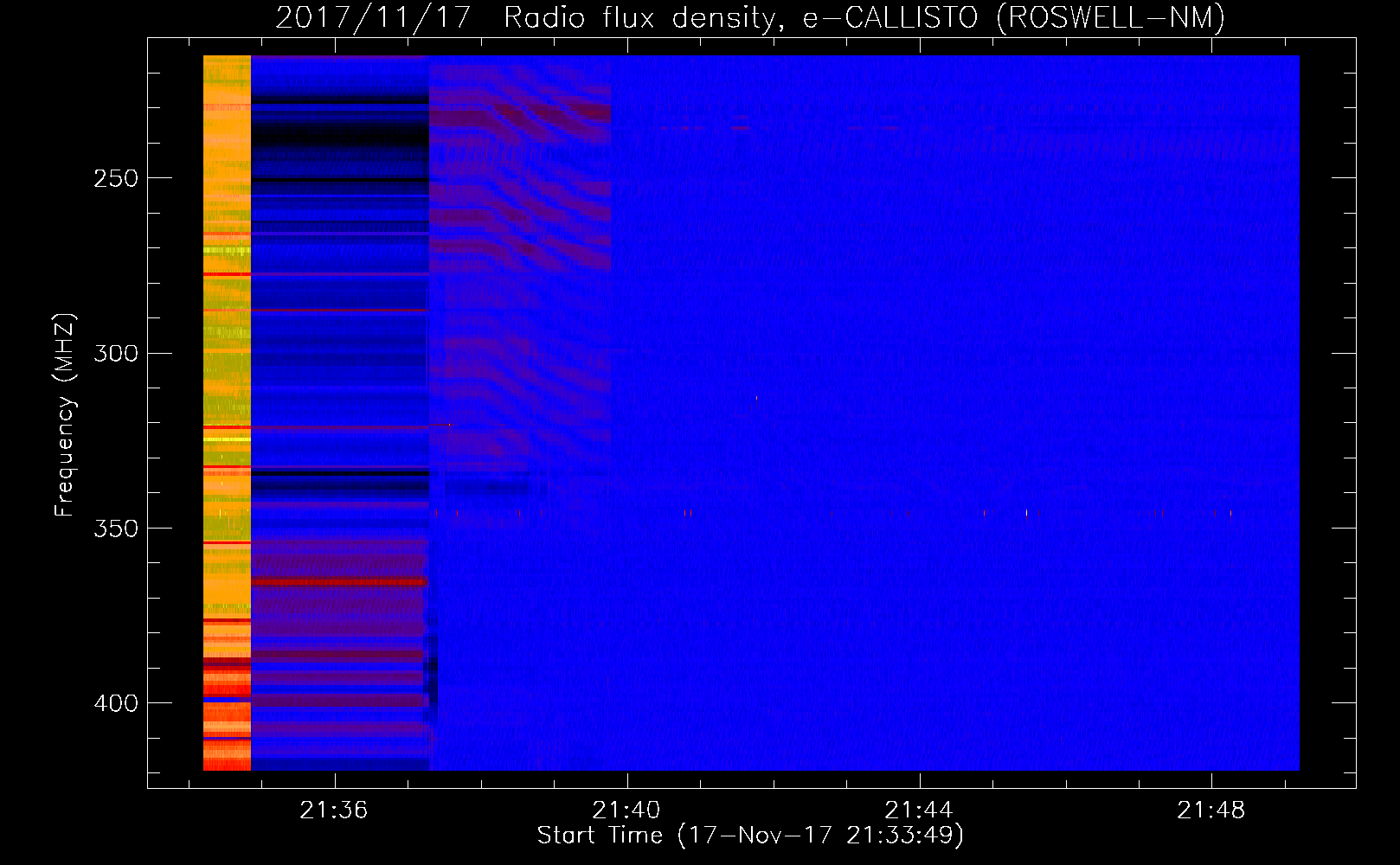Screen dimensions: 1400x865
Task: Click the orange-yellow band at spectrogram start
Action: 227,413
